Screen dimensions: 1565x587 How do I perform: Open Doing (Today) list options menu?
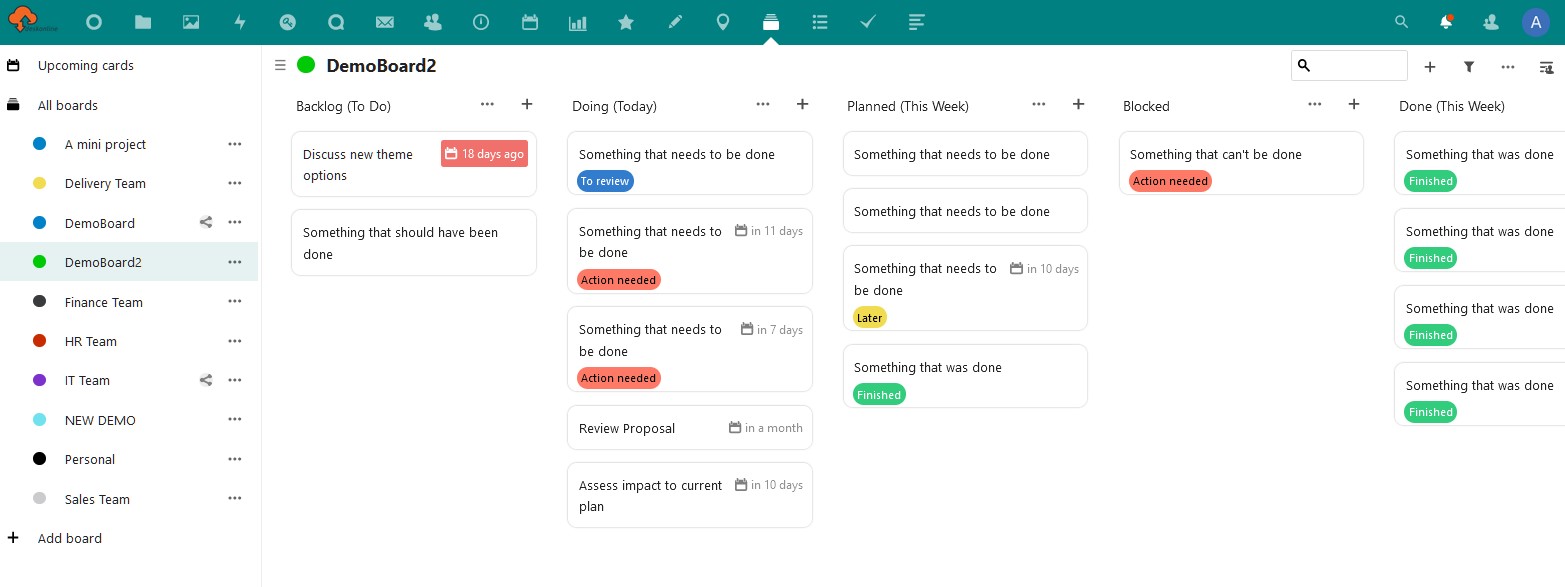tap(763, 104)
